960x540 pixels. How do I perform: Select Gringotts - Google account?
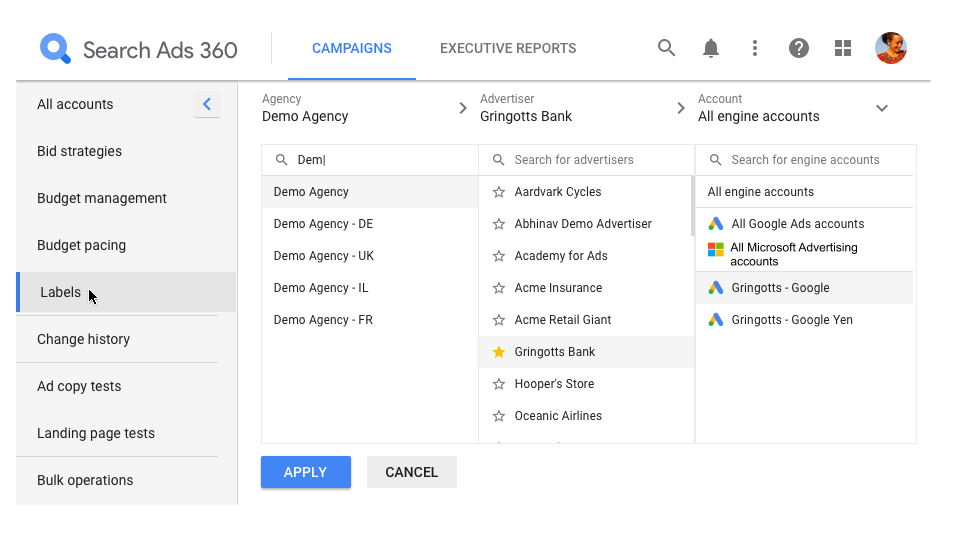[x=804, y=288]
